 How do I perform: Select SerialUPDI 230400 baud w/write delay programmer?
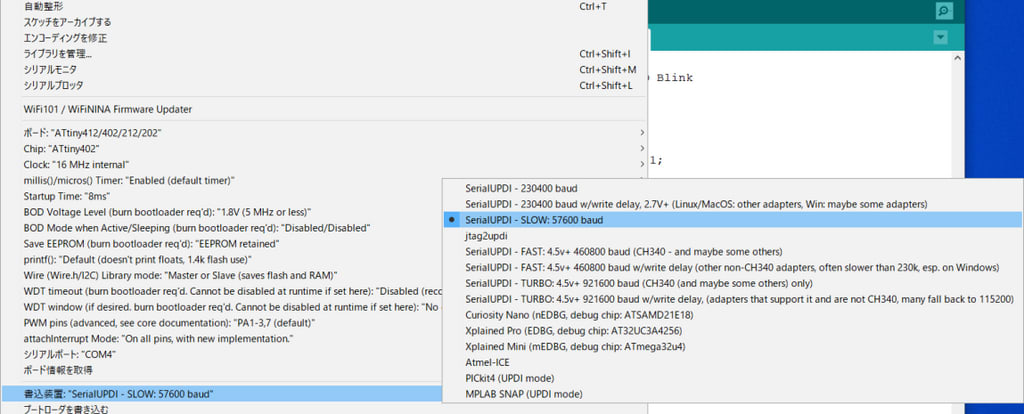coord(732,204)
